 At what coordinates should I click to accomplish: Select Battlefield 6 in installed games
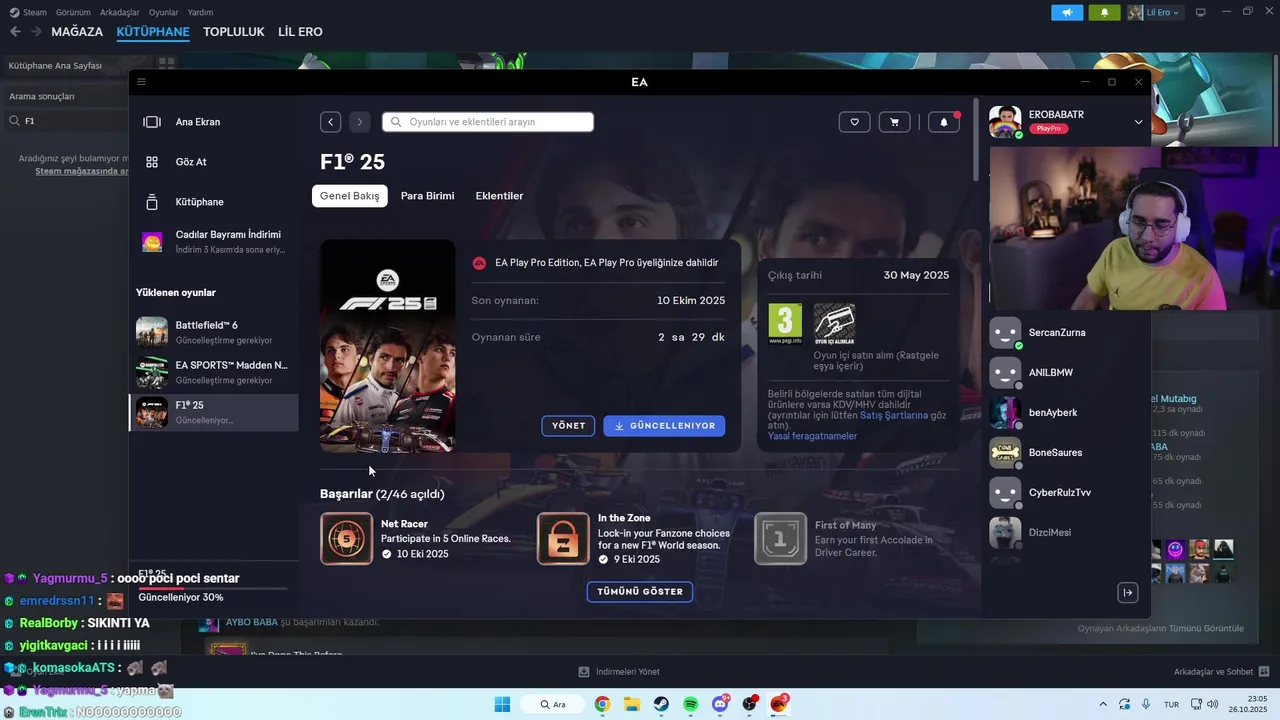pyautogui.click(x=214, y=332)
